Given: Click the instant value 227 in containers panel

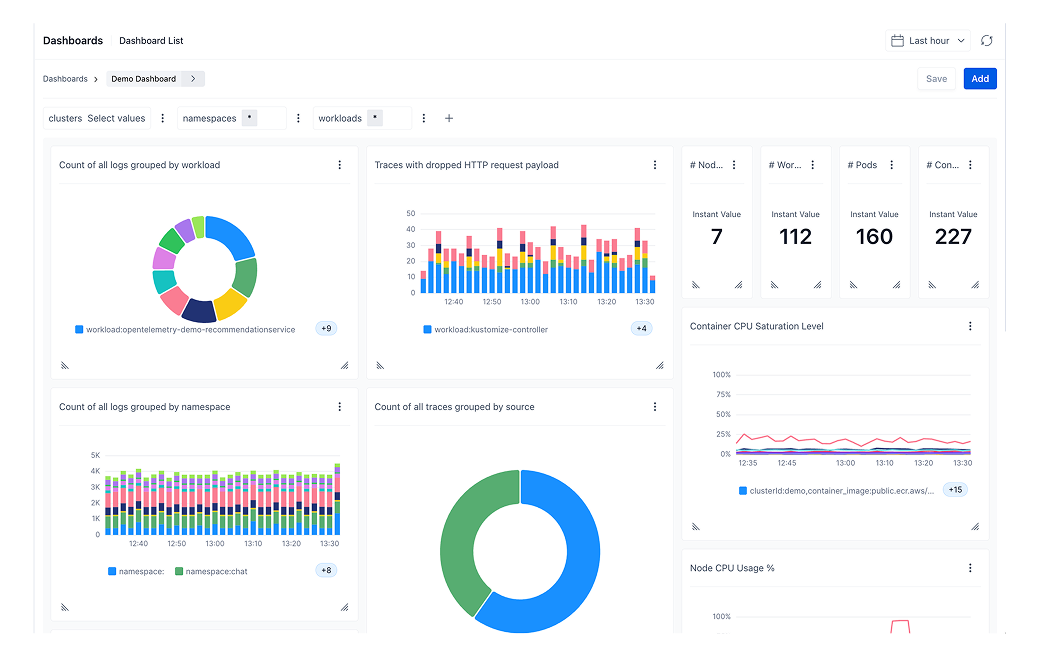Looking at the screenshot, I should click(x=953, y=237).
